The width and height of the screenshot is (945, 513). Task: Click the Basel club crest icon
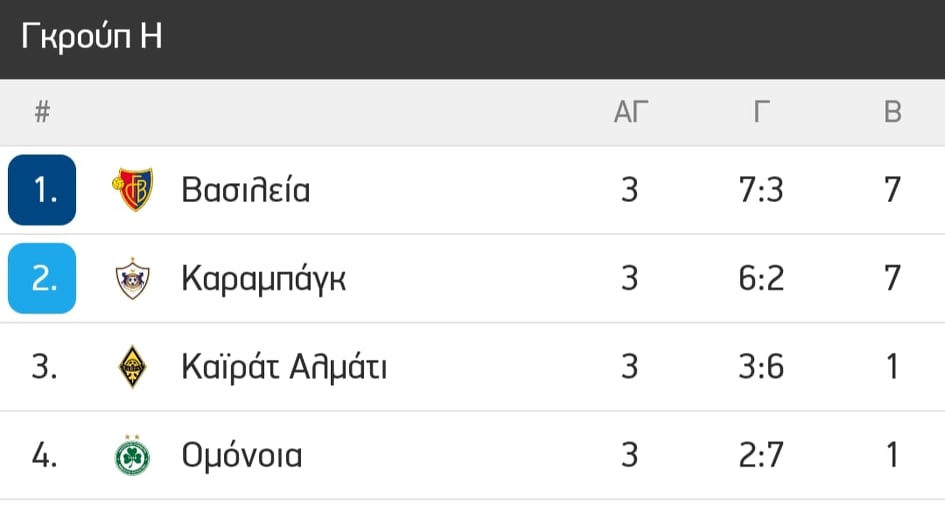pos(133,190)
